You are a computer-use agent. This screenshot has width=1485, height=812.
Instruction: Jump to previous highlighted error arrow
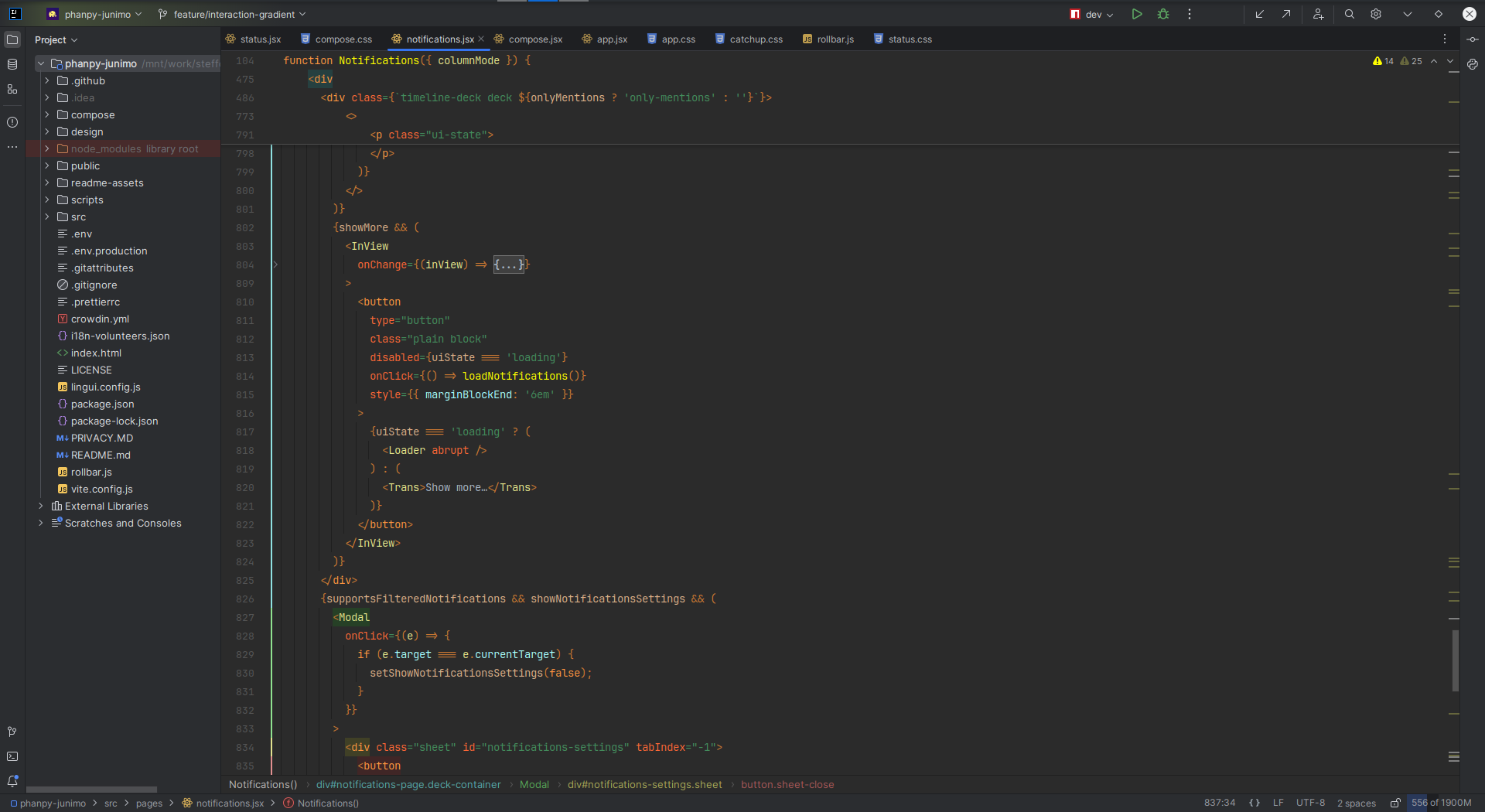pos(1434,61)
